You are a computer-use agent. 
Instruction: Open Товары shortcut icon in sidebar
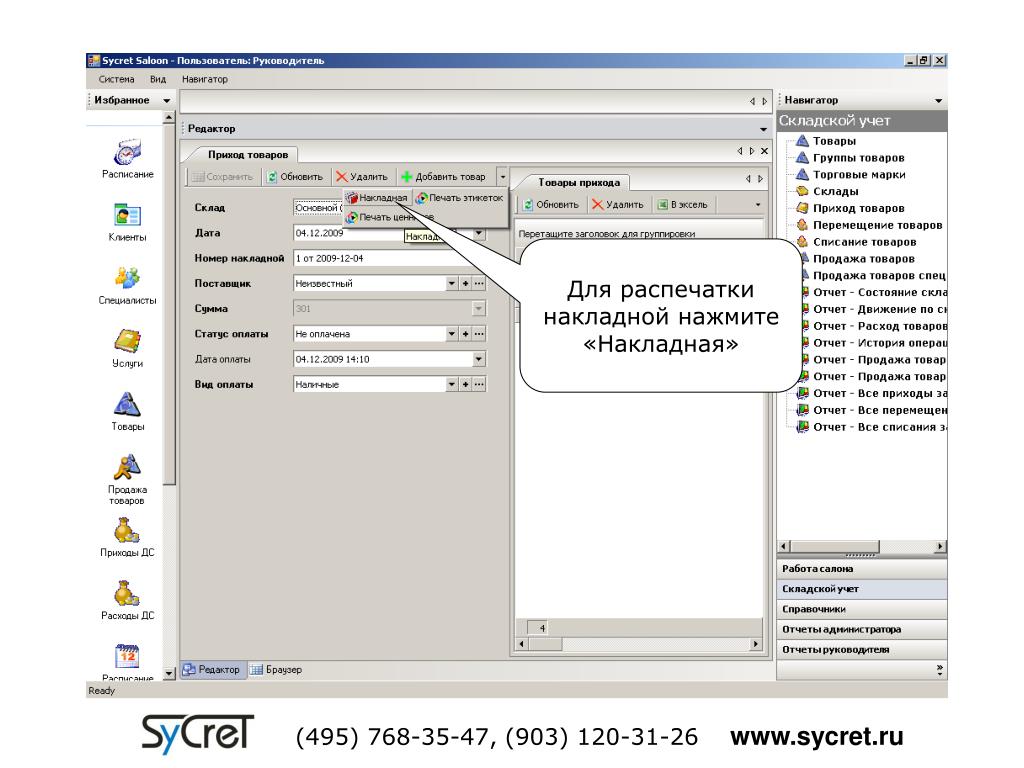coord(127,404)
